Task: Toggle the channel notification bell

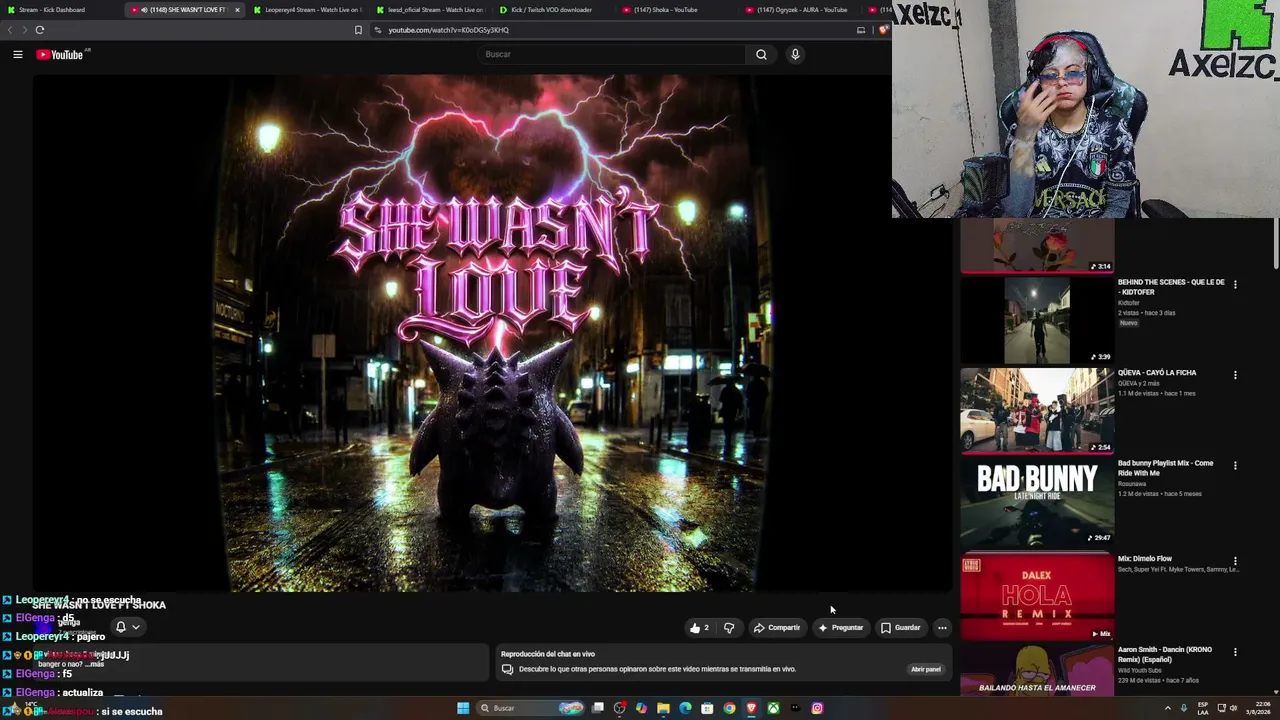Action: pyautogui.click(x=121, y=627)
